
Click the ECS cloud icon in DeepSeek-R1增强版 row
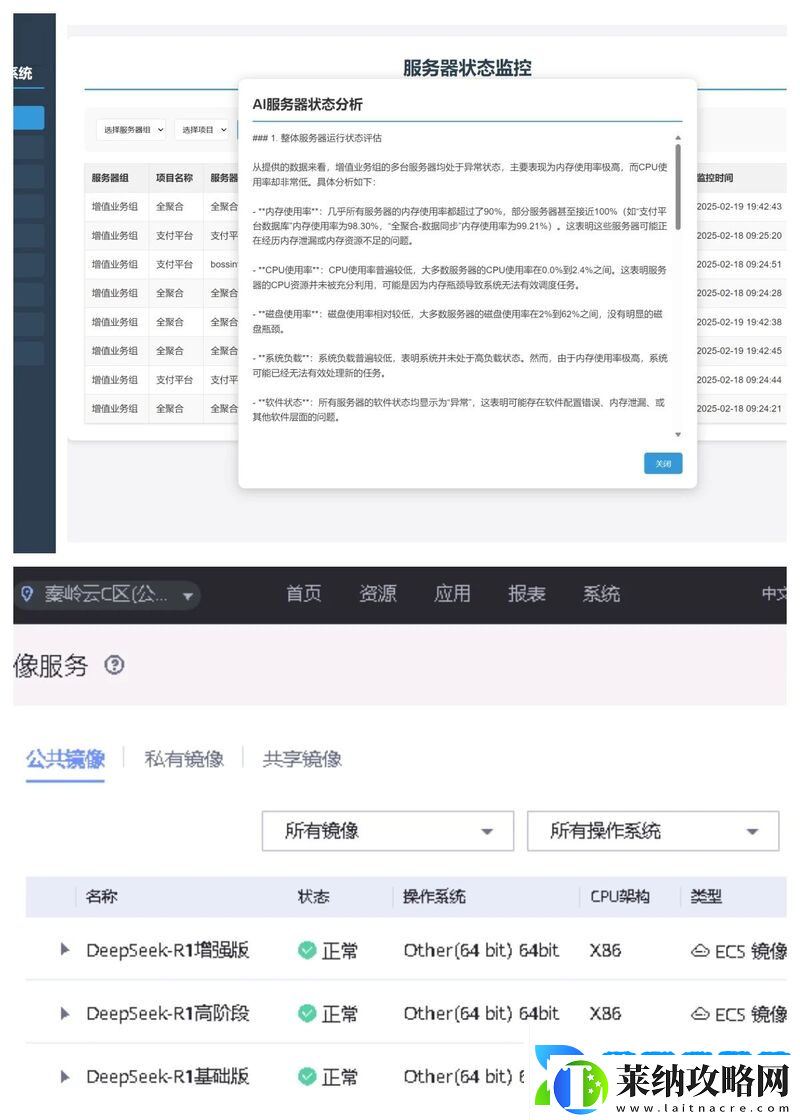pyautogui.click(x=700, y=951)
